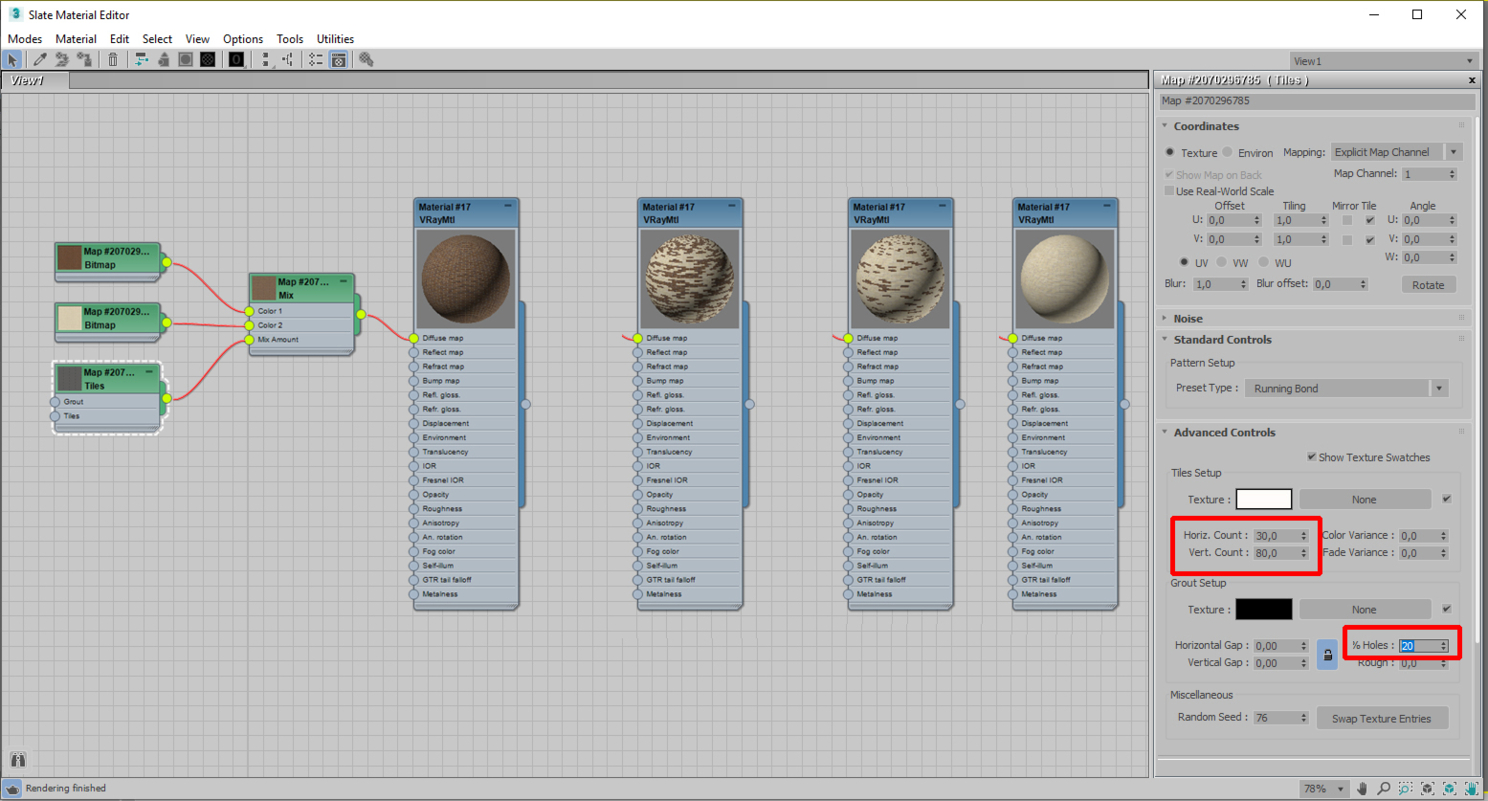Click the Horiz. Count input field
Image resolution: width=1488 pixels, height=801 pixels.
click(x=1281, y=536)
